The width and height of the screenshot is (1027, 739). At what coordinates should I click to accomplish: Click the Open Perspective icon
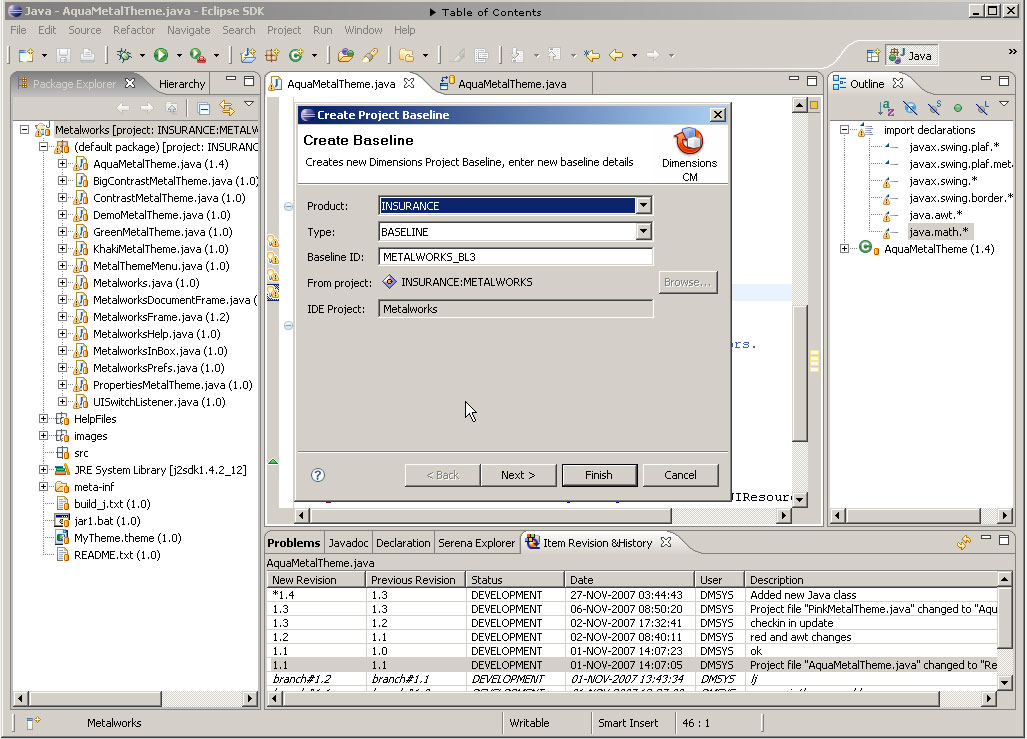tap(872, 56)
